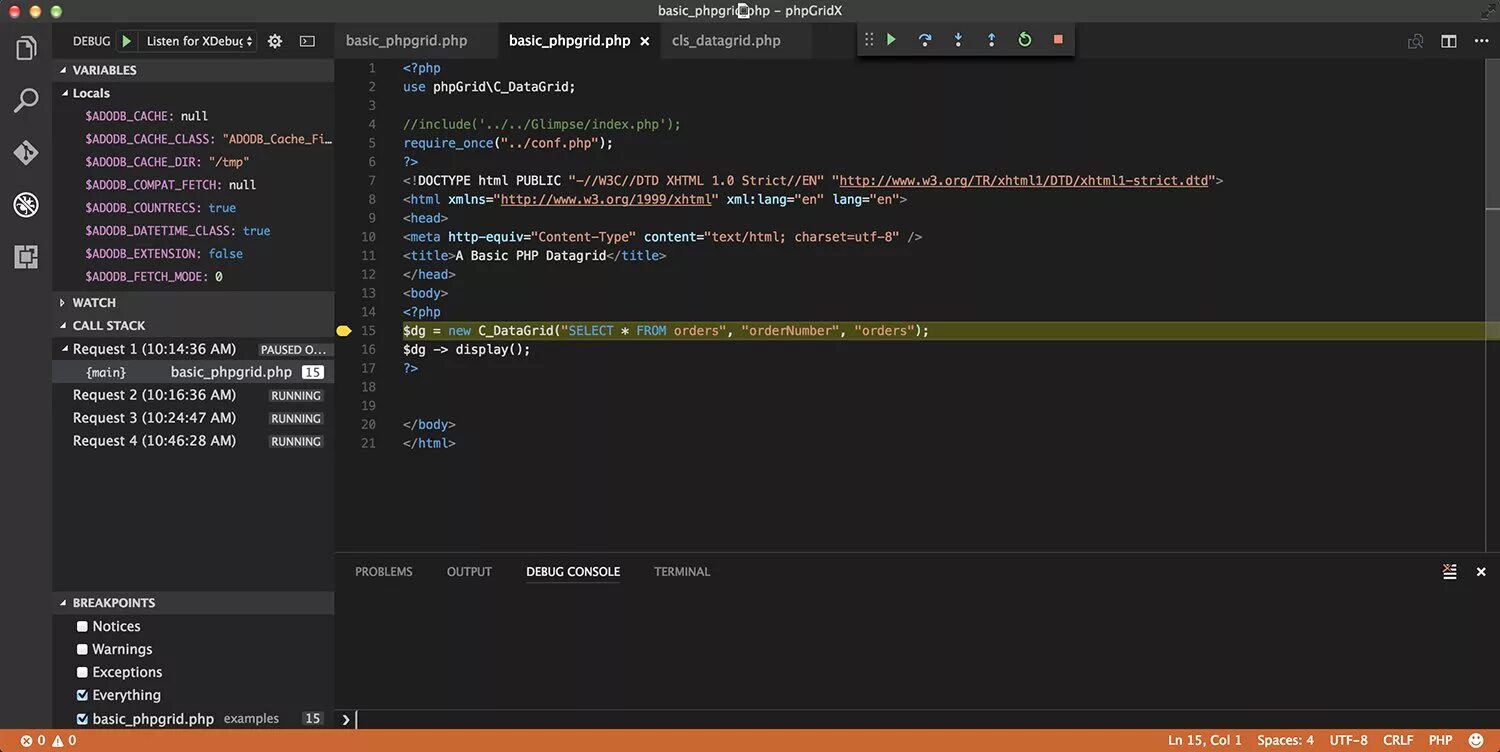Click the smiley feedback icon in status bar
Screen dimensions: 1500x752
coord(1476,741)
